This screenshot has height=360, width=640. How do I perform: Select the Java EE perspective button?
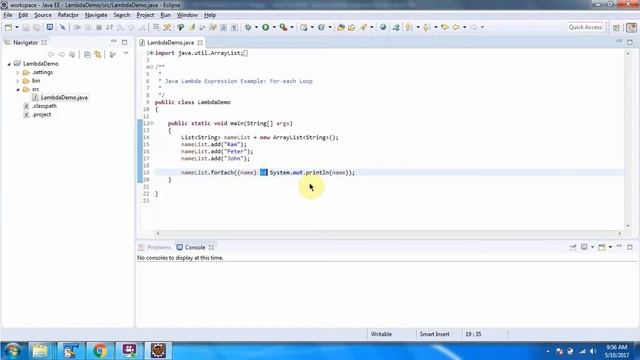pos(631,27)
